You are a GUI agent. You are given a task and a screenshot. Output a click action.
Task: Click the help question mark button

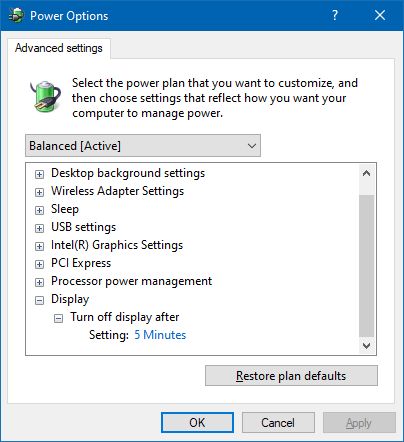pyautogui.click(x=335, y=15)
